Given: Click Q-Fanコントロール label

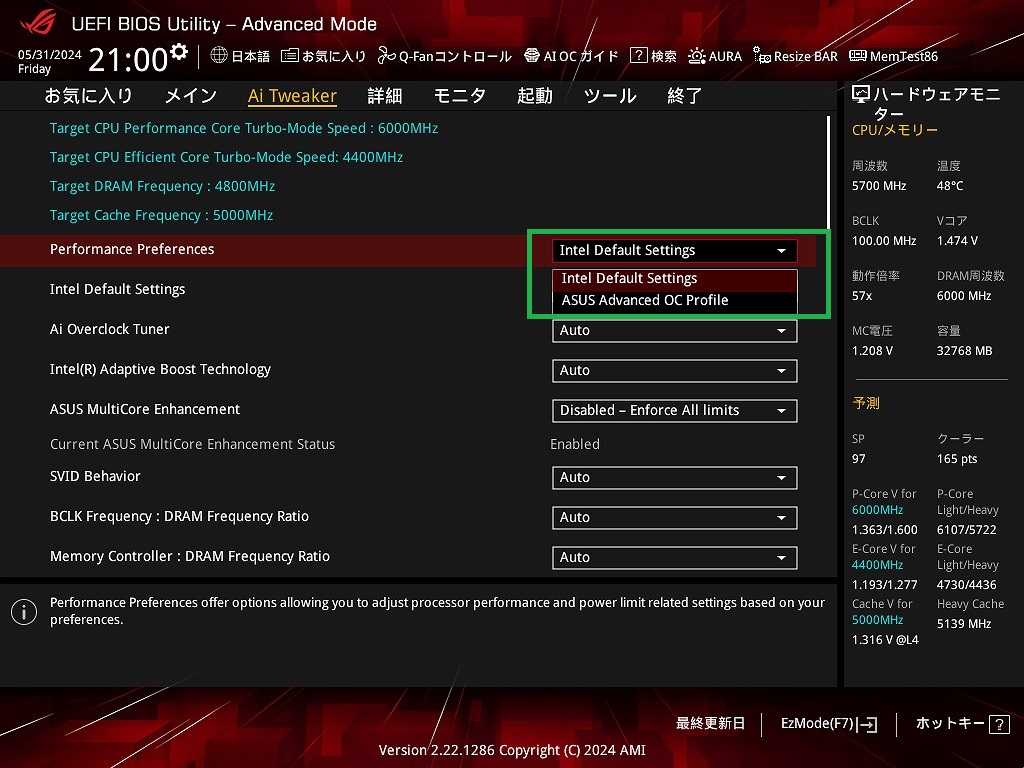Looking at the screenshot, I should 455,56.
